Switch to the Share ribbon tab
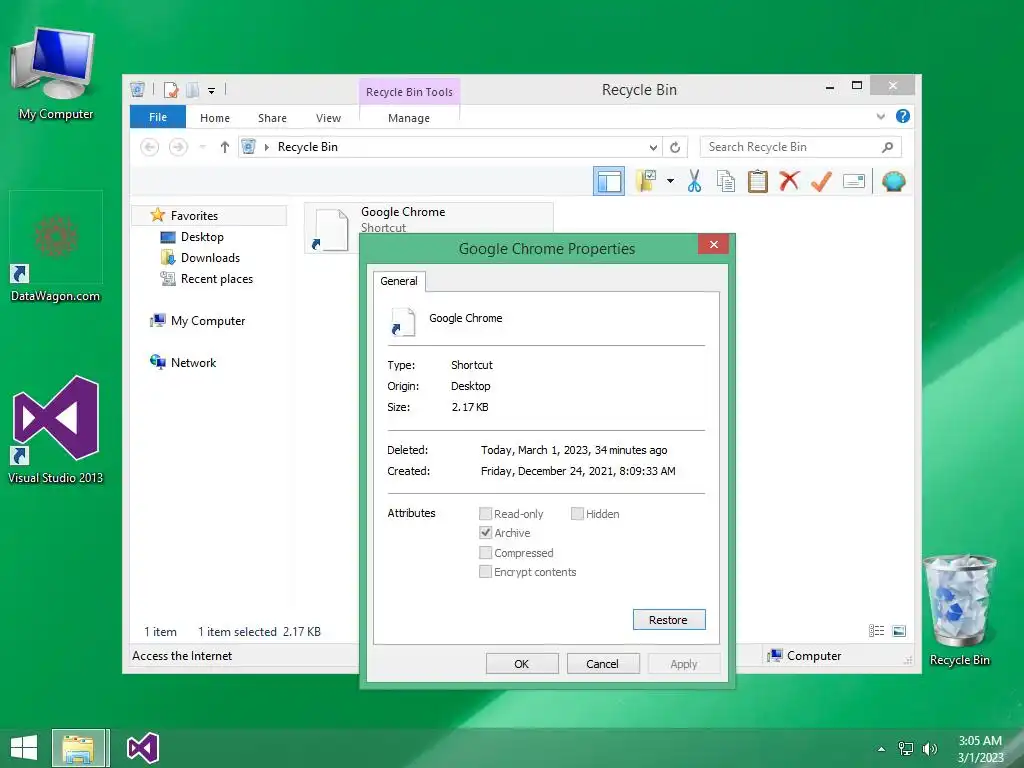The image size is (1024, 768). click(272, 118)
